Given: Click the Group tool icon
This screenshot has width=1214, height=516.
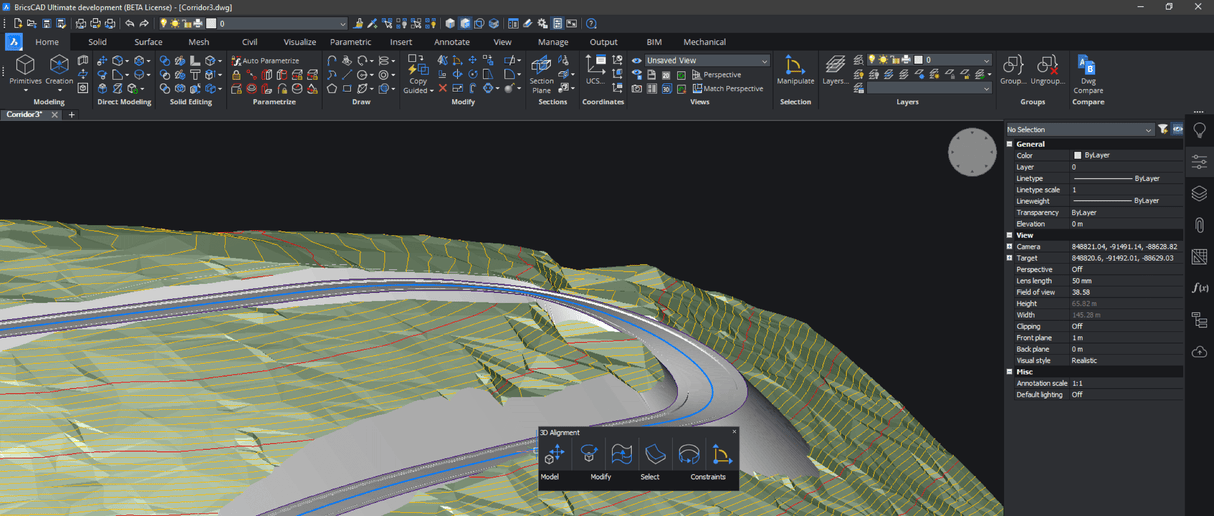Looking at the screenshot, I should click(x=1013, y=70).
